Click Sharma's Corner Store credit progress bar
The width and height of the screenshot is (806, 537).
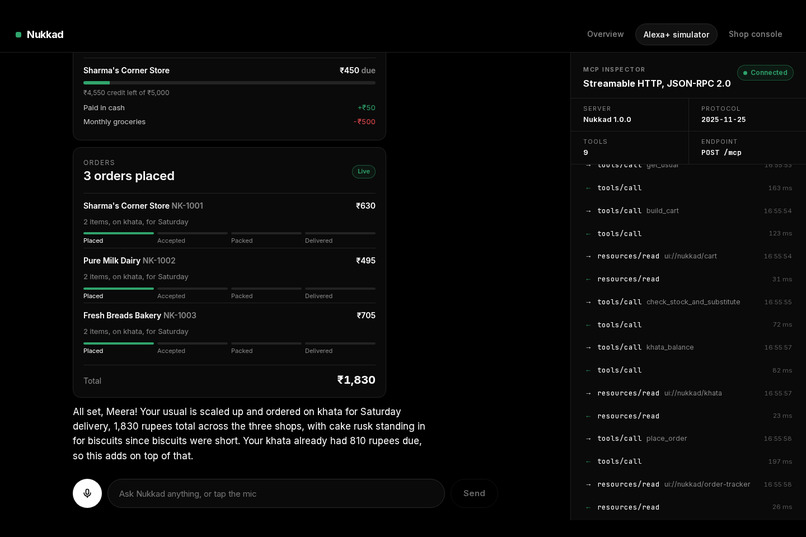[x=229, y=83]
